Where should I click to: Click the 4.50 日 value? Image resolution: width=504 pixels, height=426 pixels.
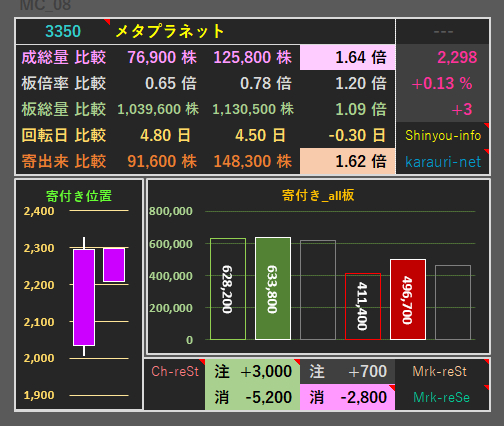[x=260, y=135]
